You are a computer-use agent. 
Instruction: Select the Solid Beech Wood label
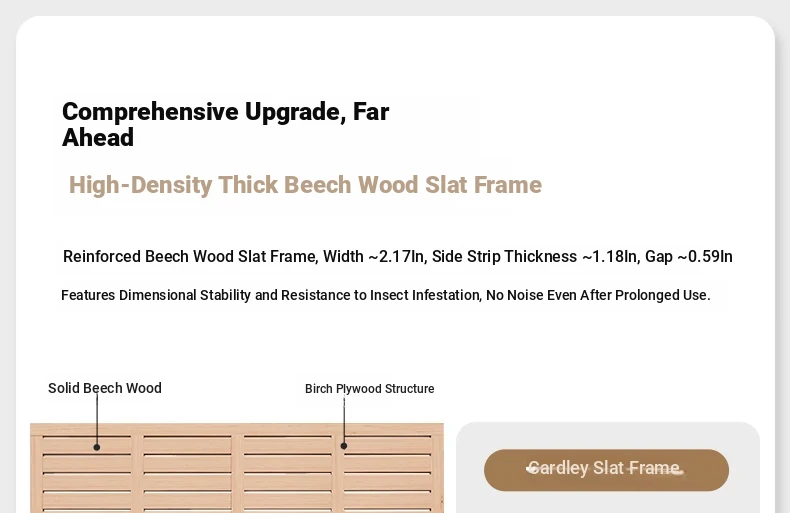pyautogui.click(x=105, y=388)
